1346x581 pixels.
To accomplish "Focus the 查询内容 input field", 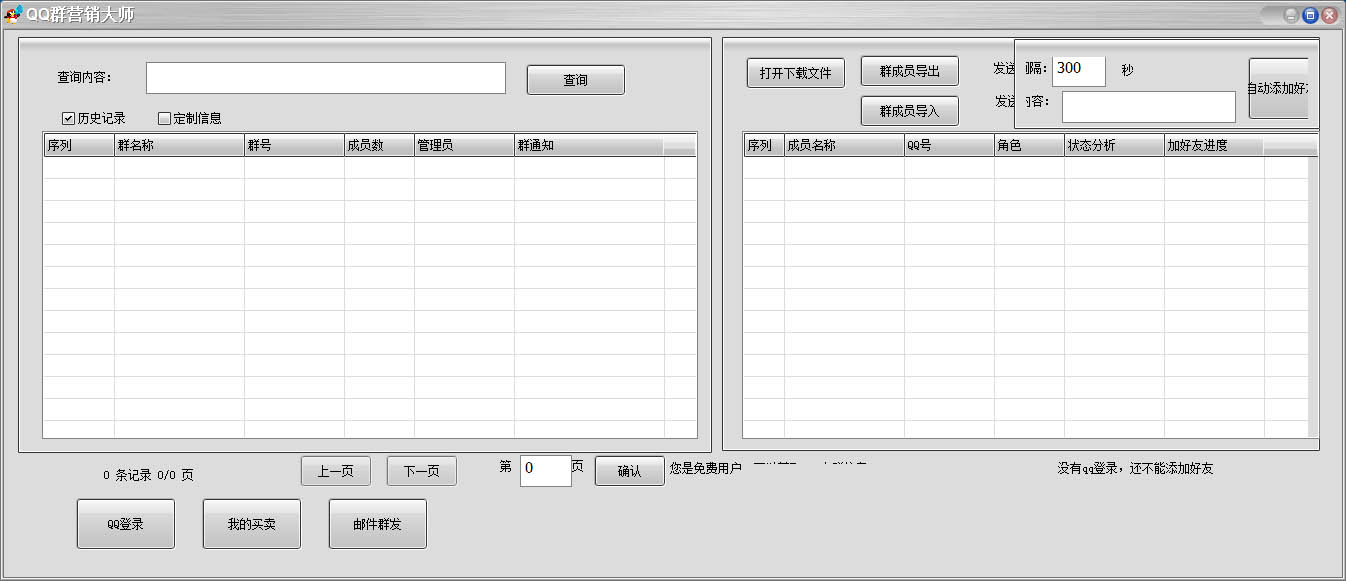I will 326,78.
